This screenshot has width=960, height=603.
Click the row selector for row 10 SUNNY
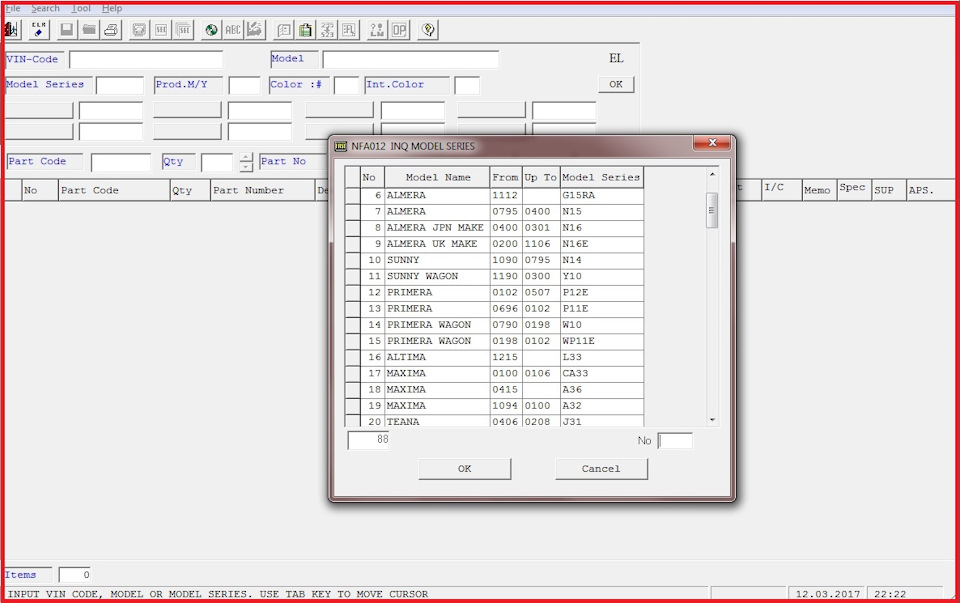coord(353,260)
